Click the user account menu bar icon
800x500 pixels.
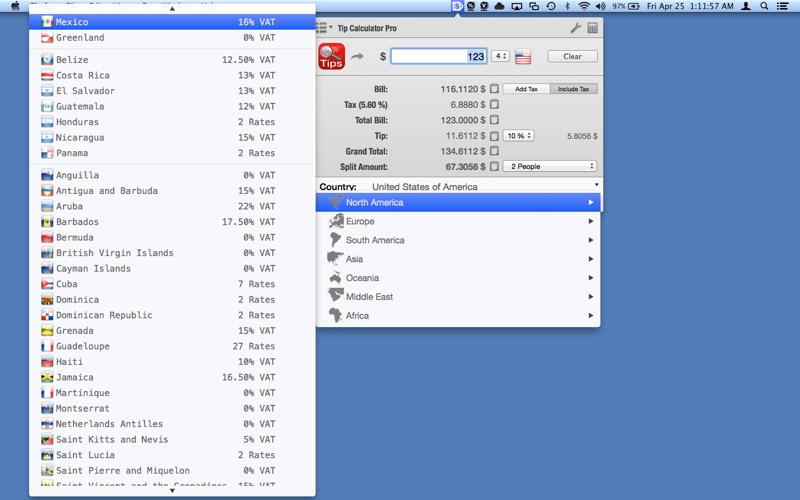[x=746, y=6]
